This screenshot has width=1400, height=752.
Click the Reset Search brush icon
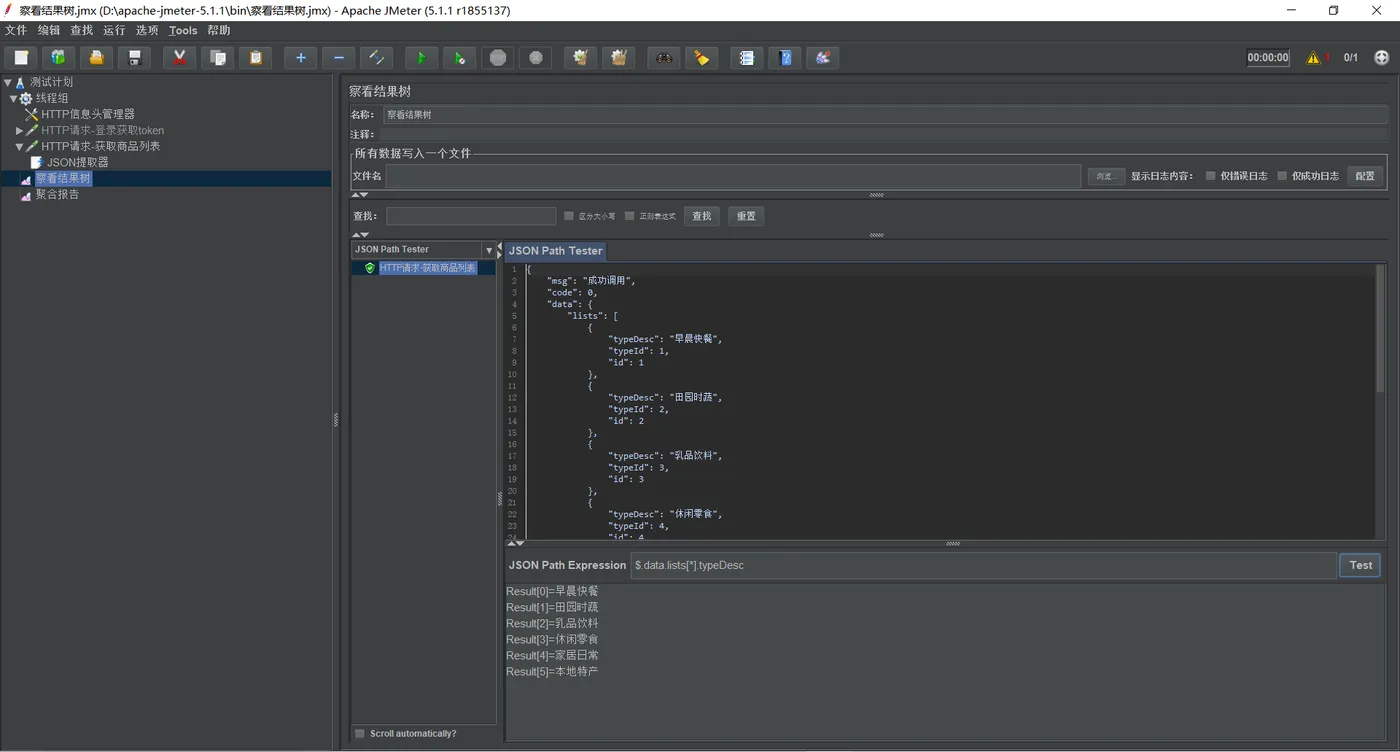click(x=701, y=58)
